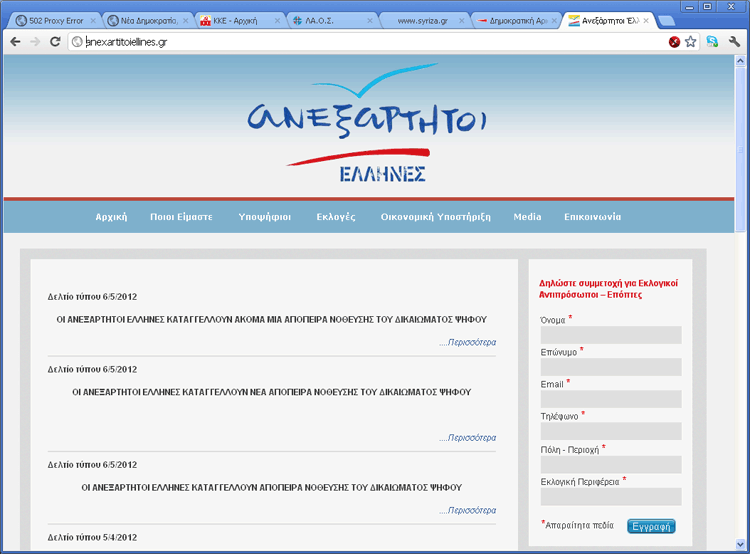Click the Εκλογική Περιφέρεια input field
Viewport: 750px width, 554px height.
pyautogui.click(x=611, y=497)
